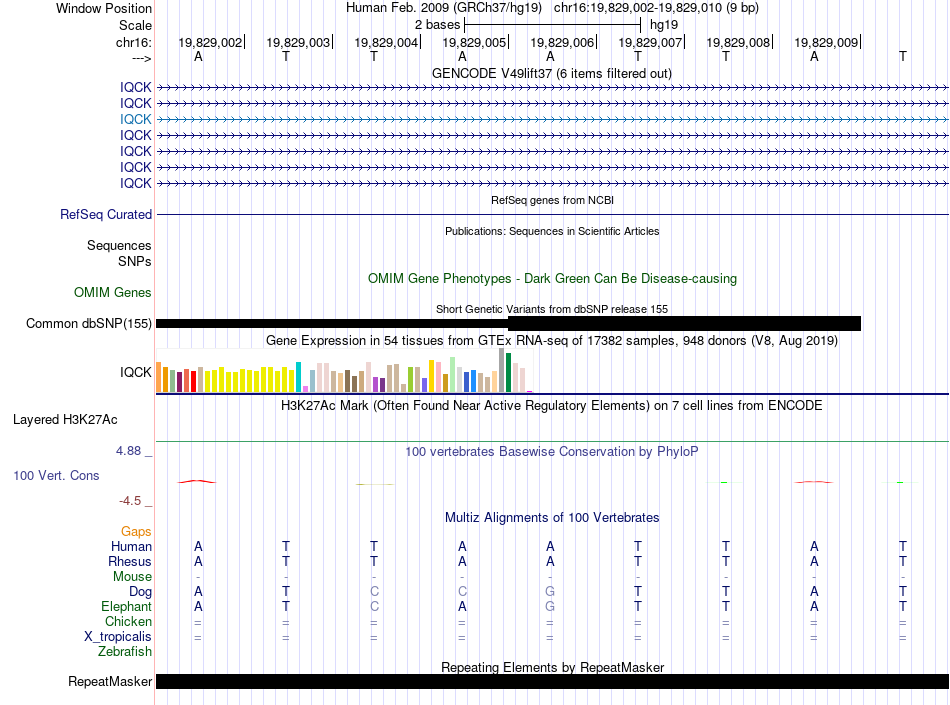
Task: Click the light blue IQCK transcript label
Action: click(x=135, y=119)
